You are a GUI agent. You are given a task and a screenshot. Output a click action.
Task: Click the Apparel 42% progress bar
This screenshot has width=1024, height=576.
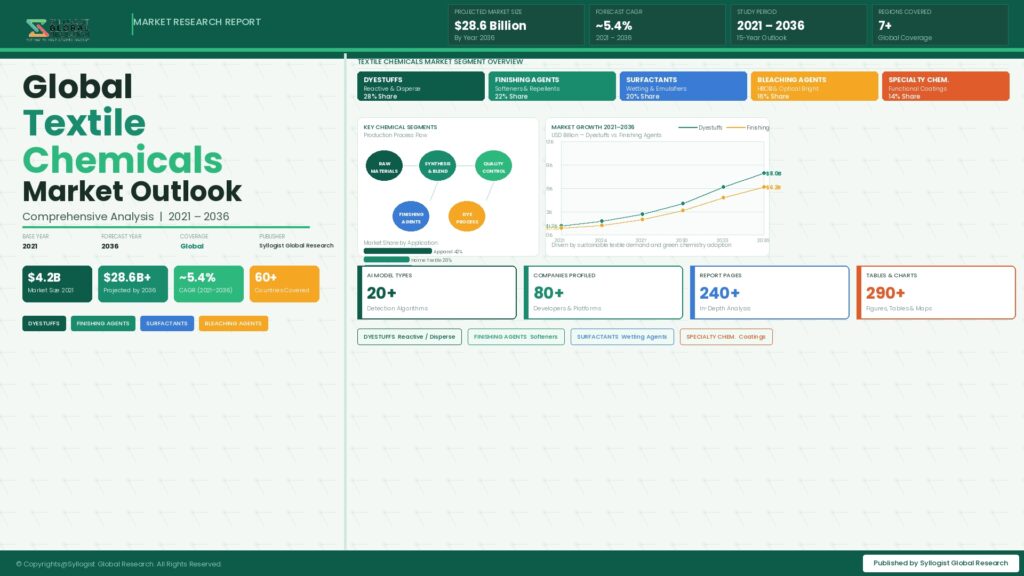(x=398, y=251)
